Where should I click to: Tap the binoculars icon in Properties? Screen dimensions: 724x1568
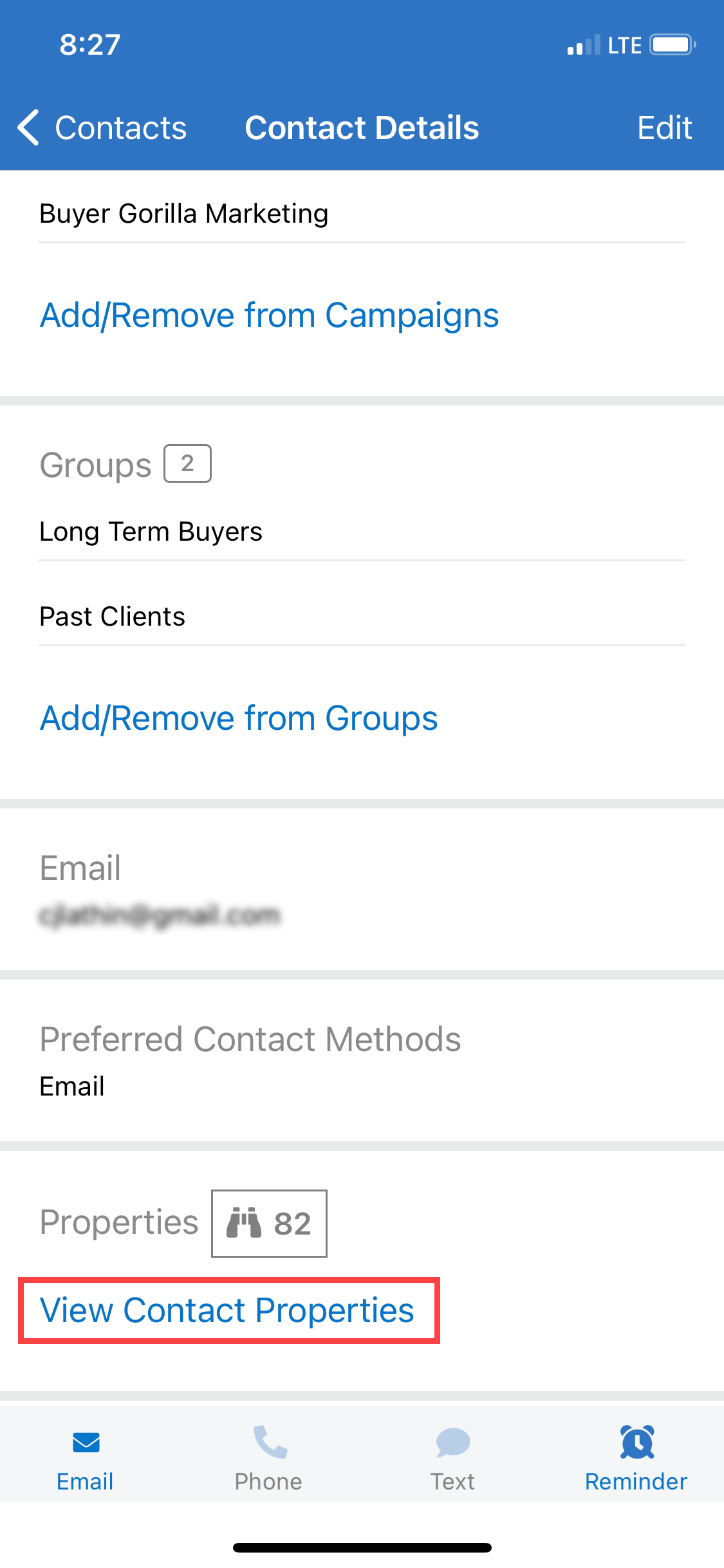click(244, 1223)
